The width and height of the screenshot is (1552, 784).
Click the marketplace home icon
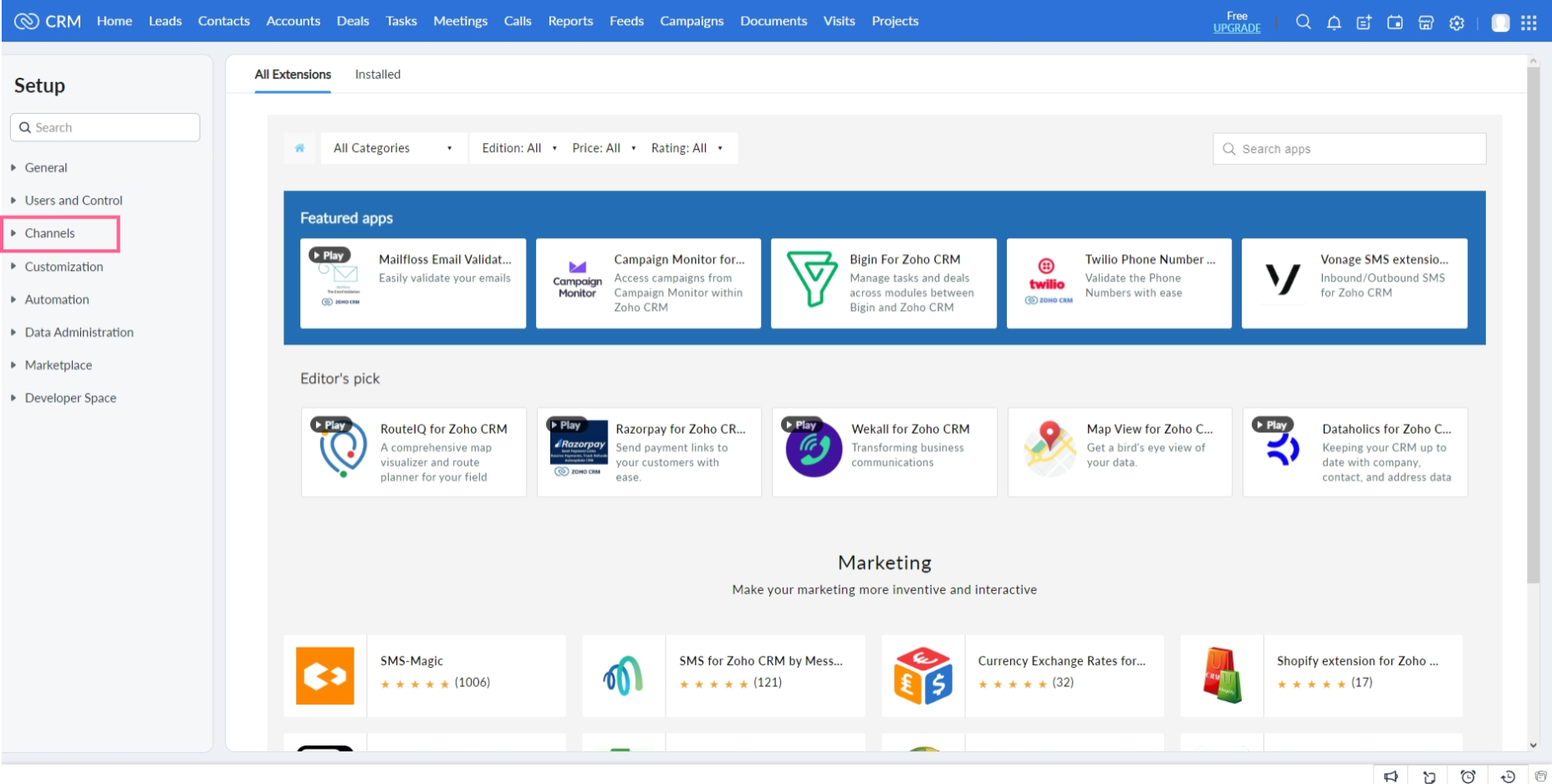coord(299,148)
